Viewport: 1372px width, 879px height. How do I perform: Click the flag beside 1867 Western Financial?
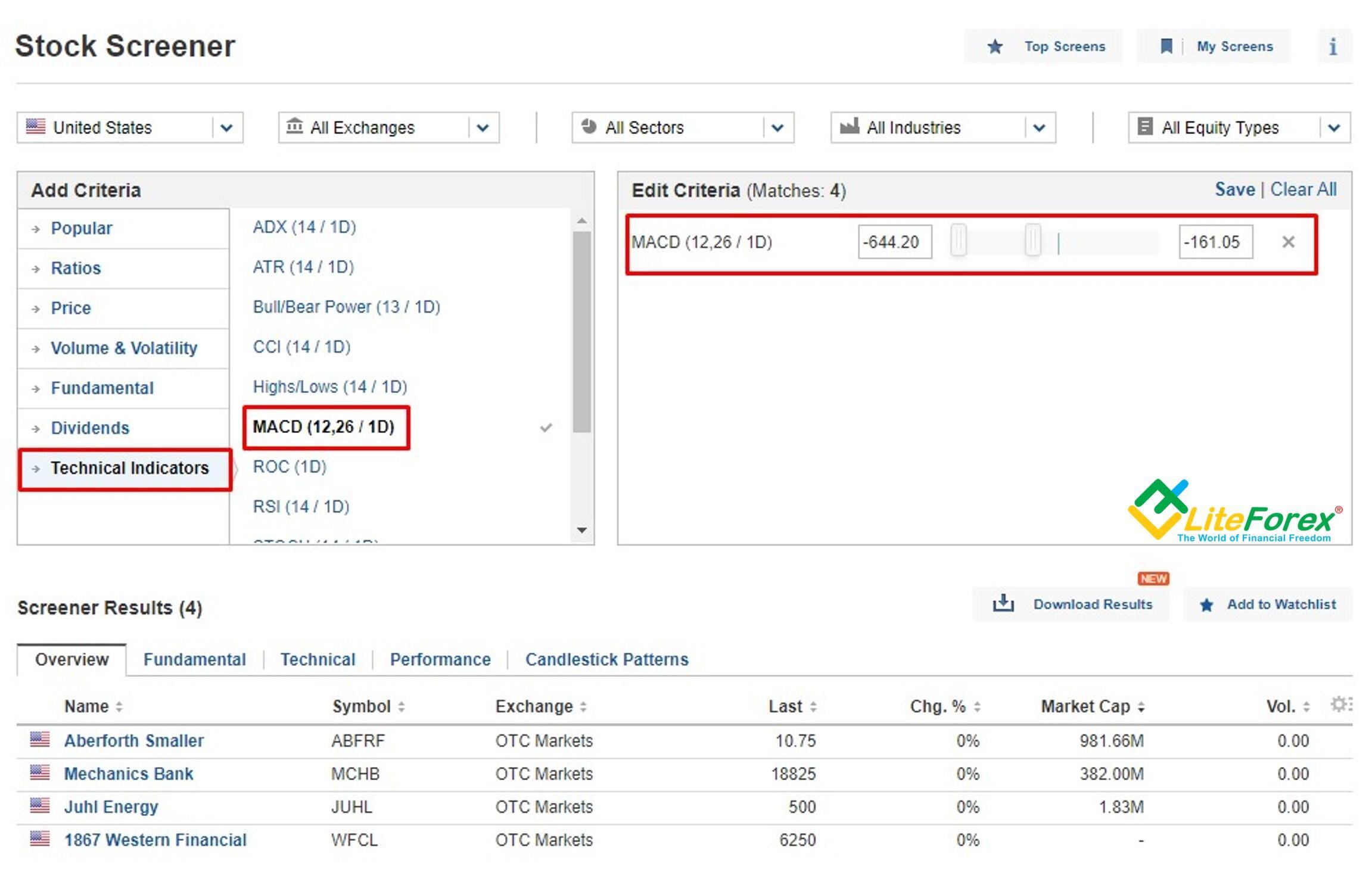pos(40,839)
